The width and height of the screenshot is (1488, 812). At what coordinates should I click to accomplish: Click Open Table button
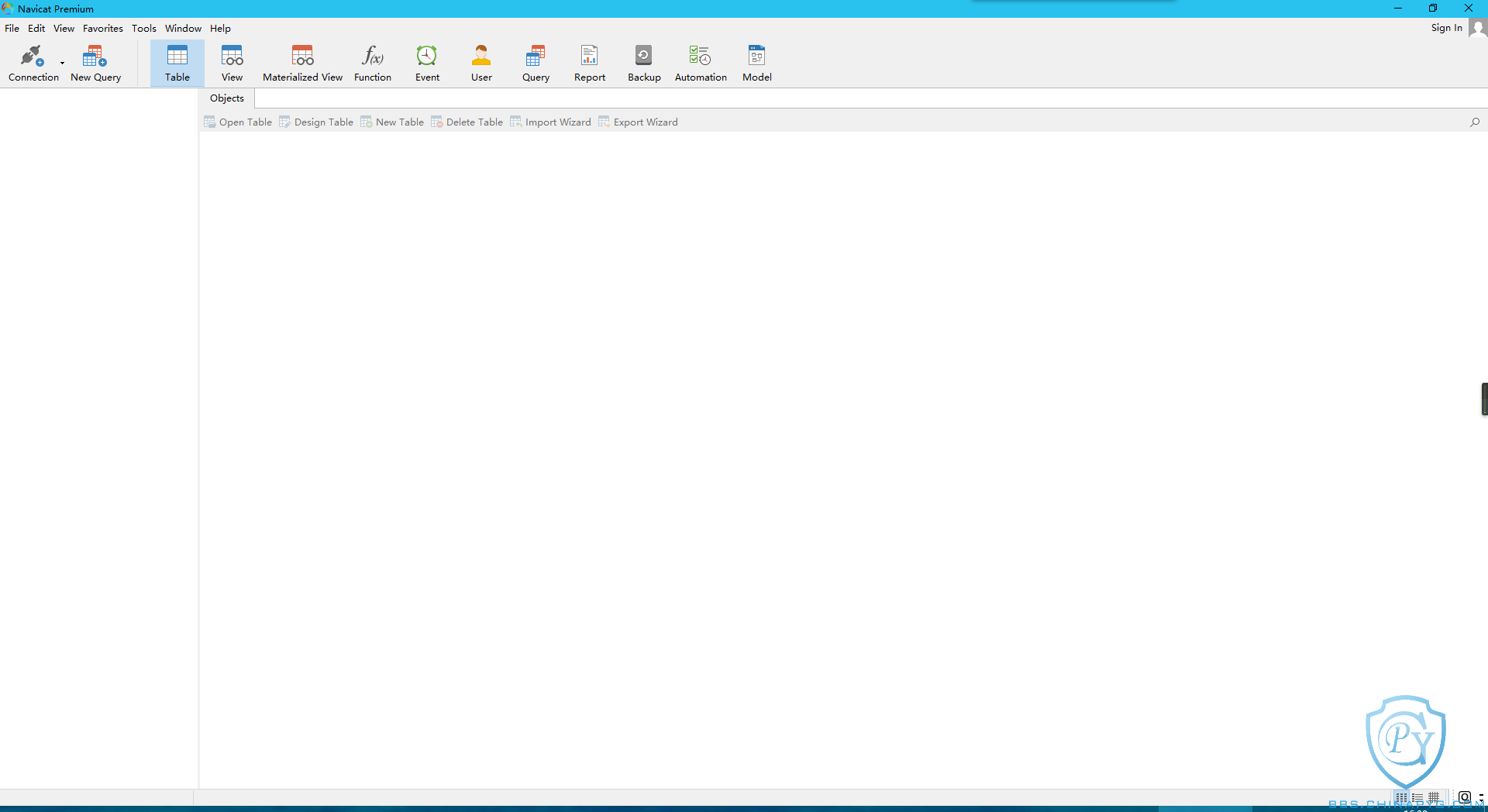[238, 122]
